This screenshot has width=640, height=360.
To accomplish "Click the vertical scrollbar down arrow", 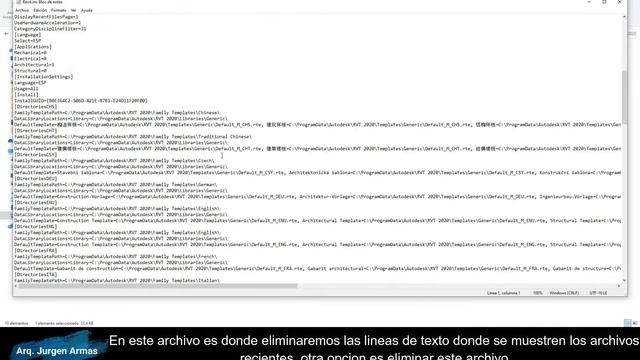I will (624, 280).
